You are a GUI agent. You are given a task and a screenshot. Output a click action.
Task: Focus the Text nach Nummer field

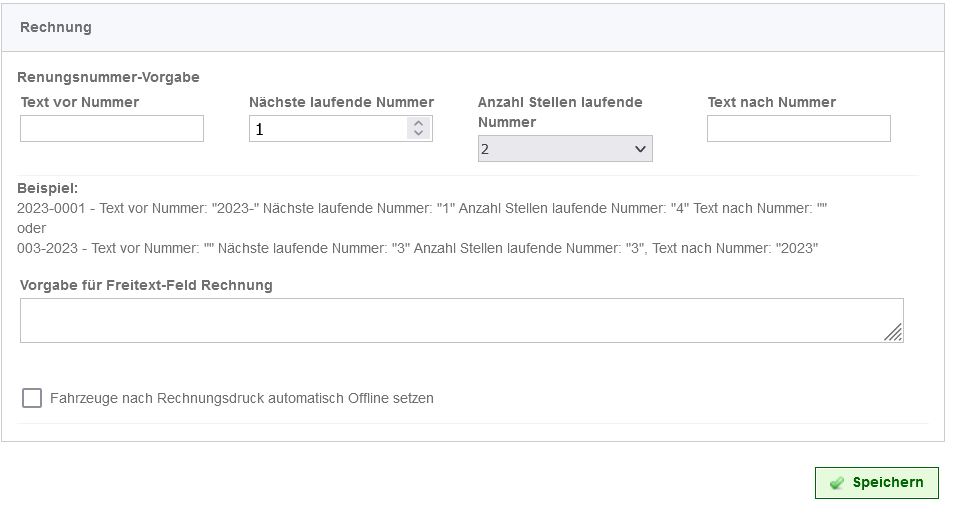point(799,128)
